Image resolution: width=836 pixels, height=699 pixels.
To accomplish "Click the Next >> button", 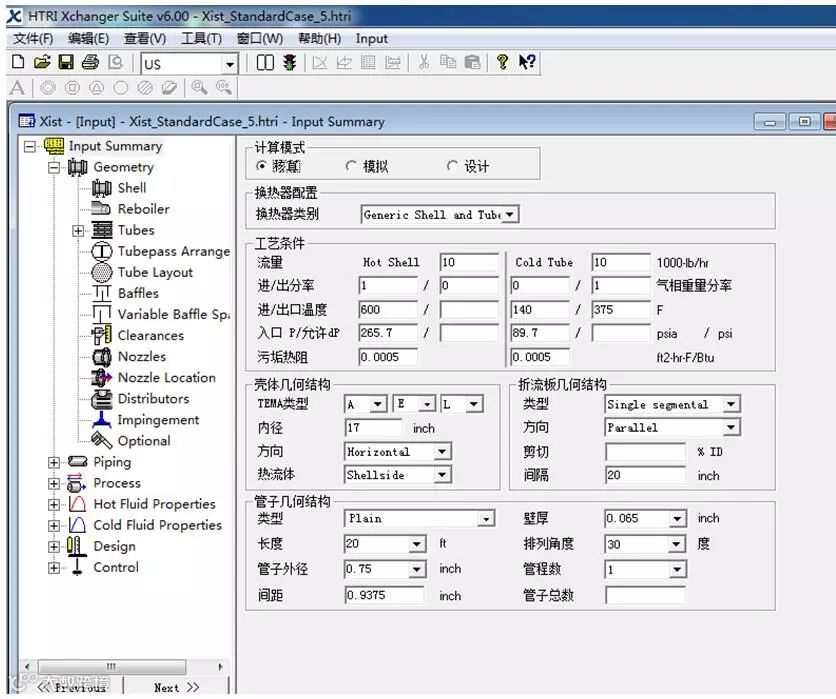I will [176, 688].
